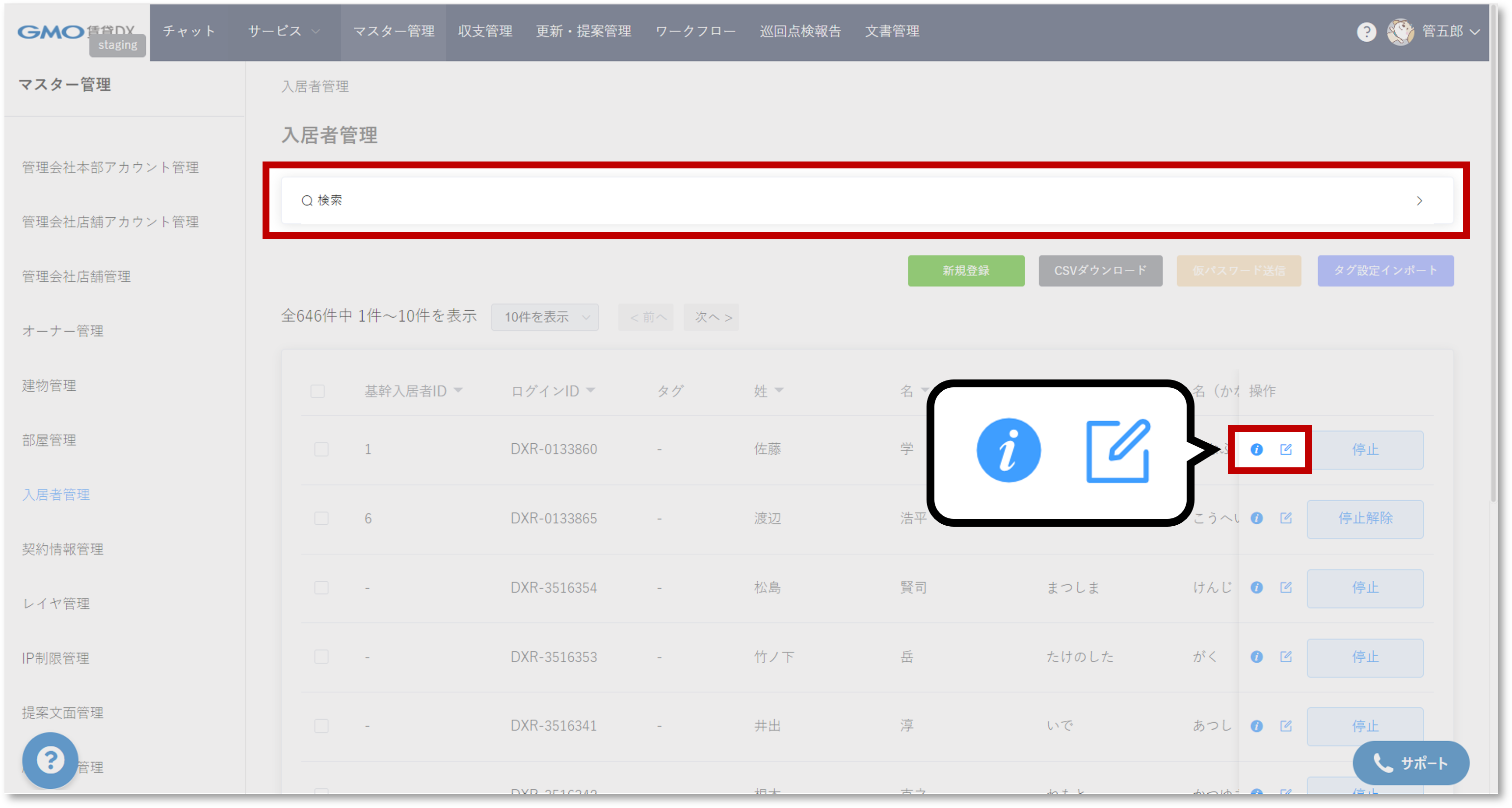This screenshot has height=808, width=1512.
Task: Open 建物管理 in sidebar
Action: [x=49, y=386]
